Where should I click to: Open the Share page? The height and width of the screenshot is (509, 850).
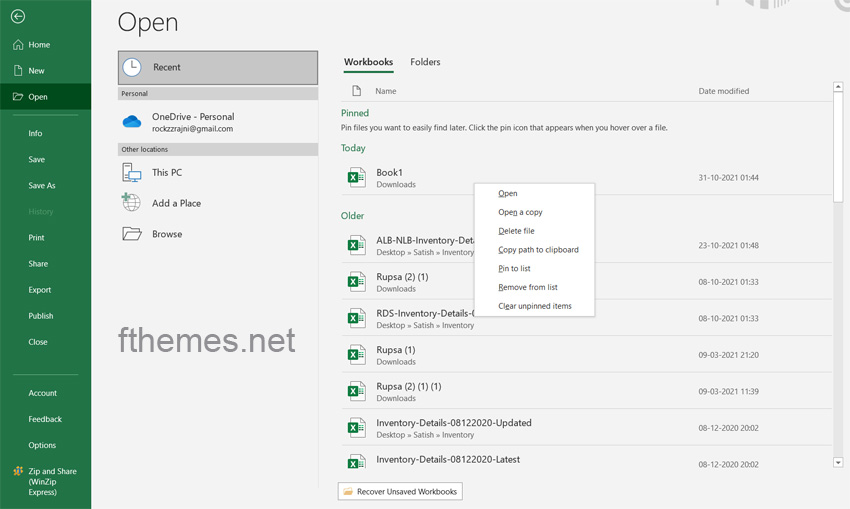point(38,263)
